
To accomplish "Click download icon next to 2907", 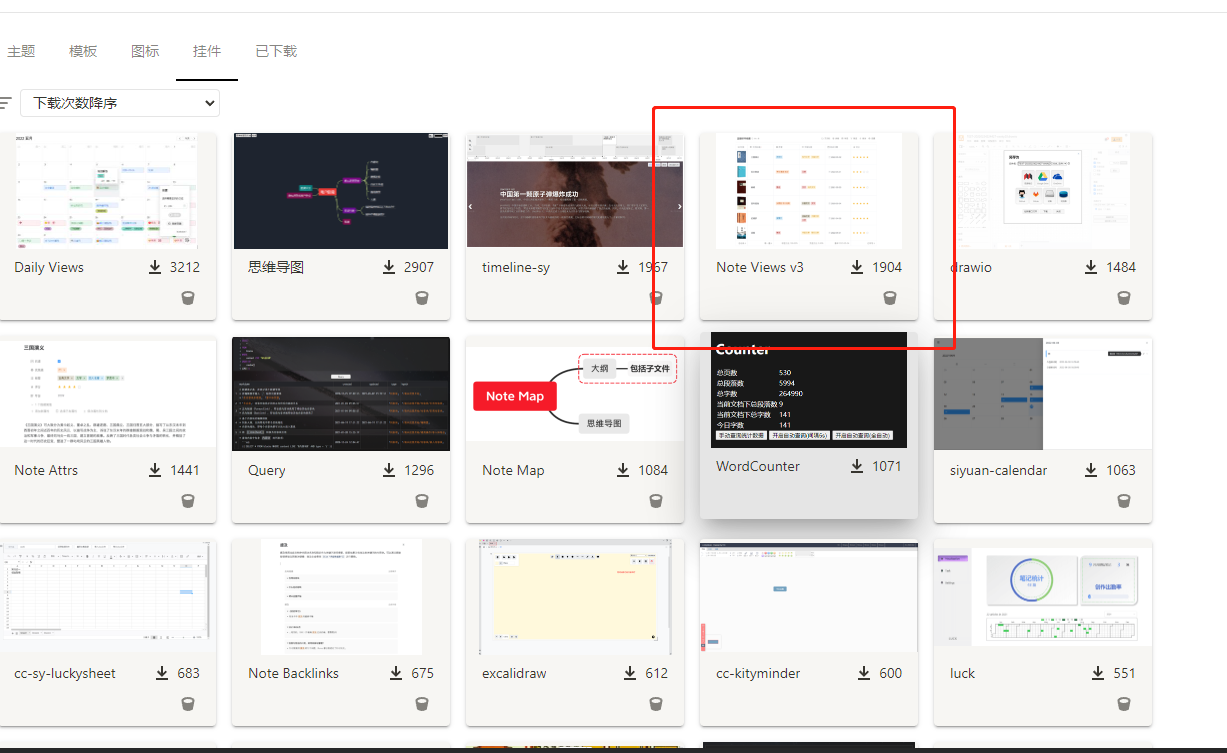I will pos(389,267).
